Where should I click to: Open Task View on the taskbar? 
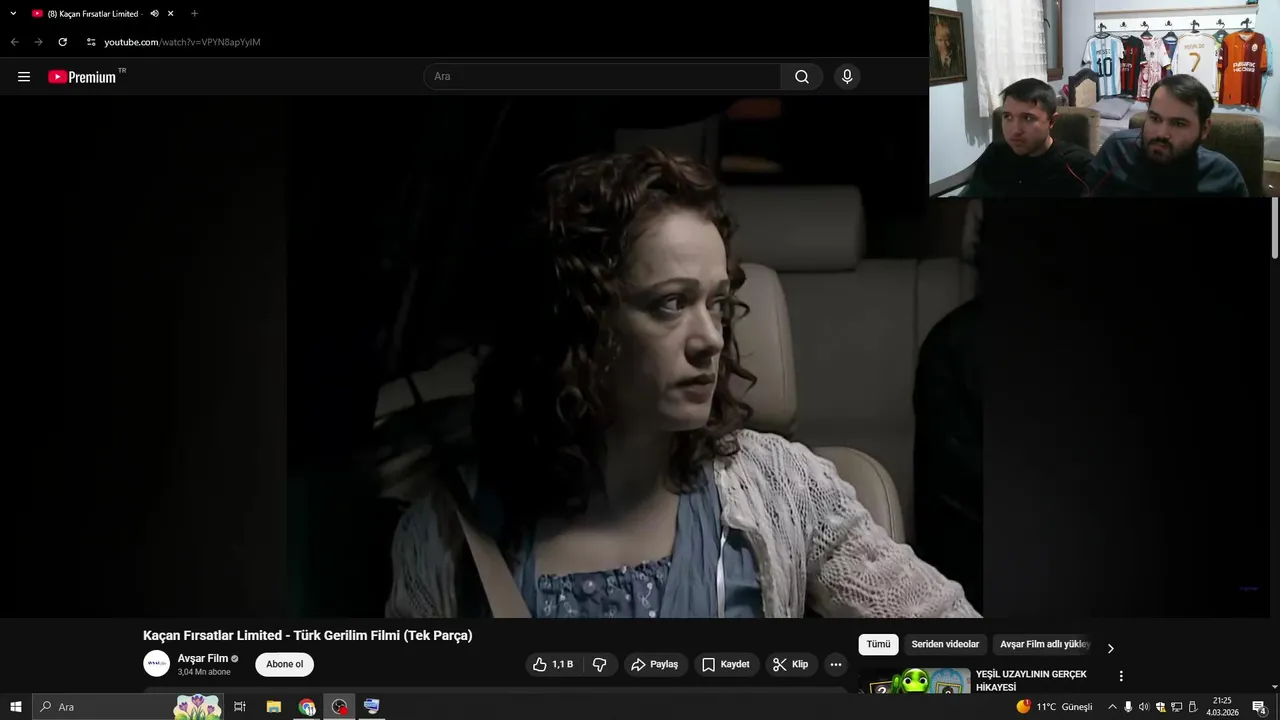[240, 707]
